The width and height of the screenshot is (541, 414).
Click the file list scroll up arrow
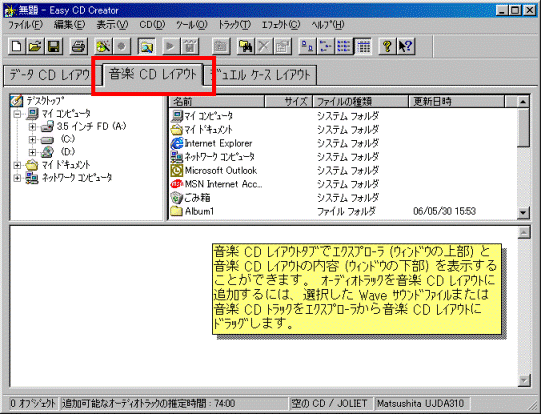(x=523, y=102)
